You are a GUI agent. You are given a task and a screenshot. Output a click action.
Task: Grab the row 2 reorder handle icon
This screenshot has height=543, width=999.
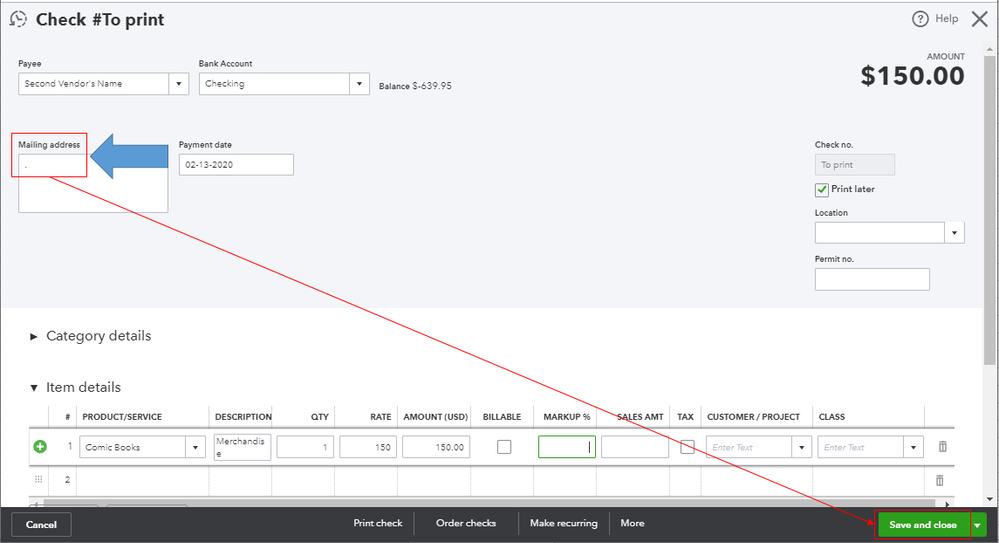click(x=38, y=479)
